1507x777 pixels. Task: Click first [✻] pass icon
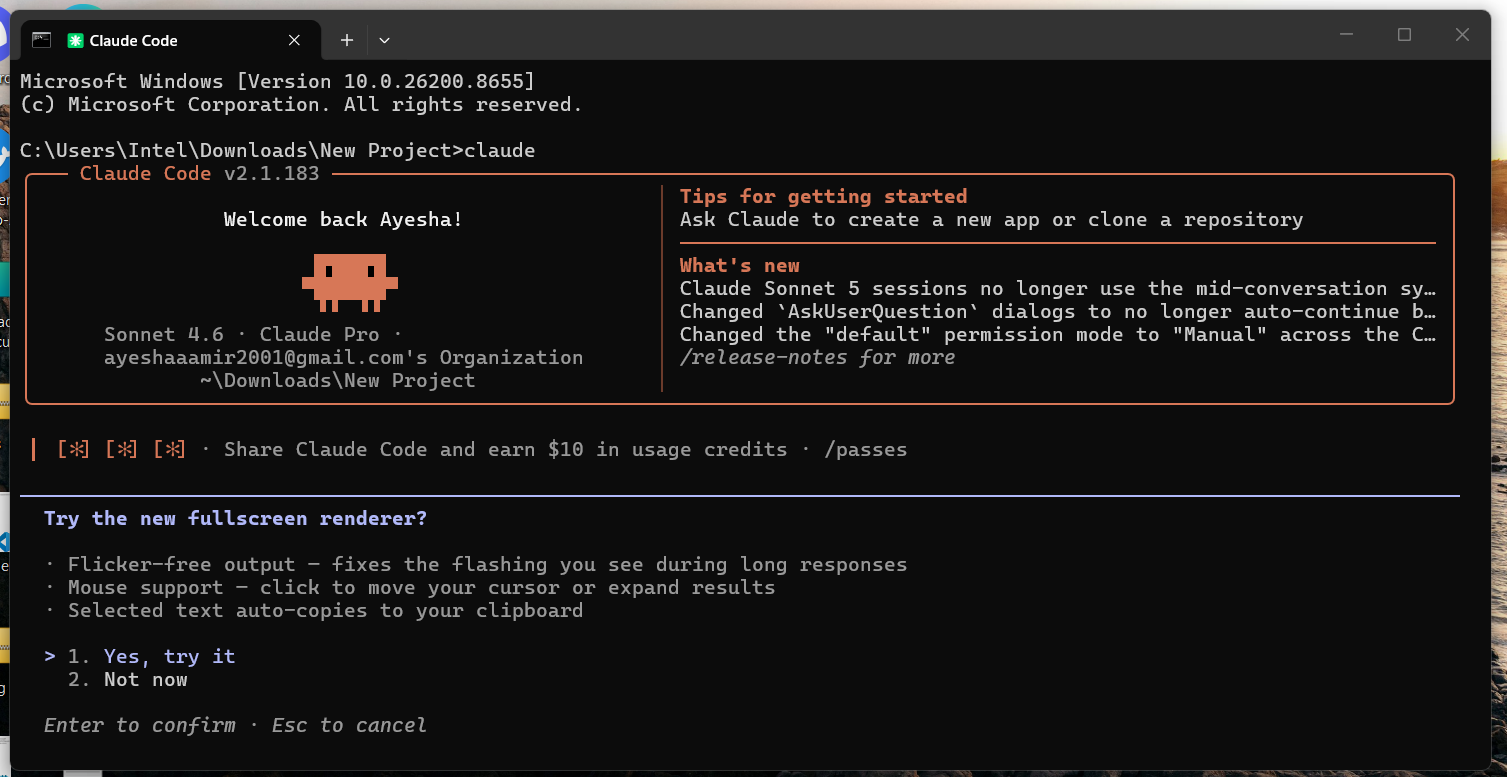[73, 449]
